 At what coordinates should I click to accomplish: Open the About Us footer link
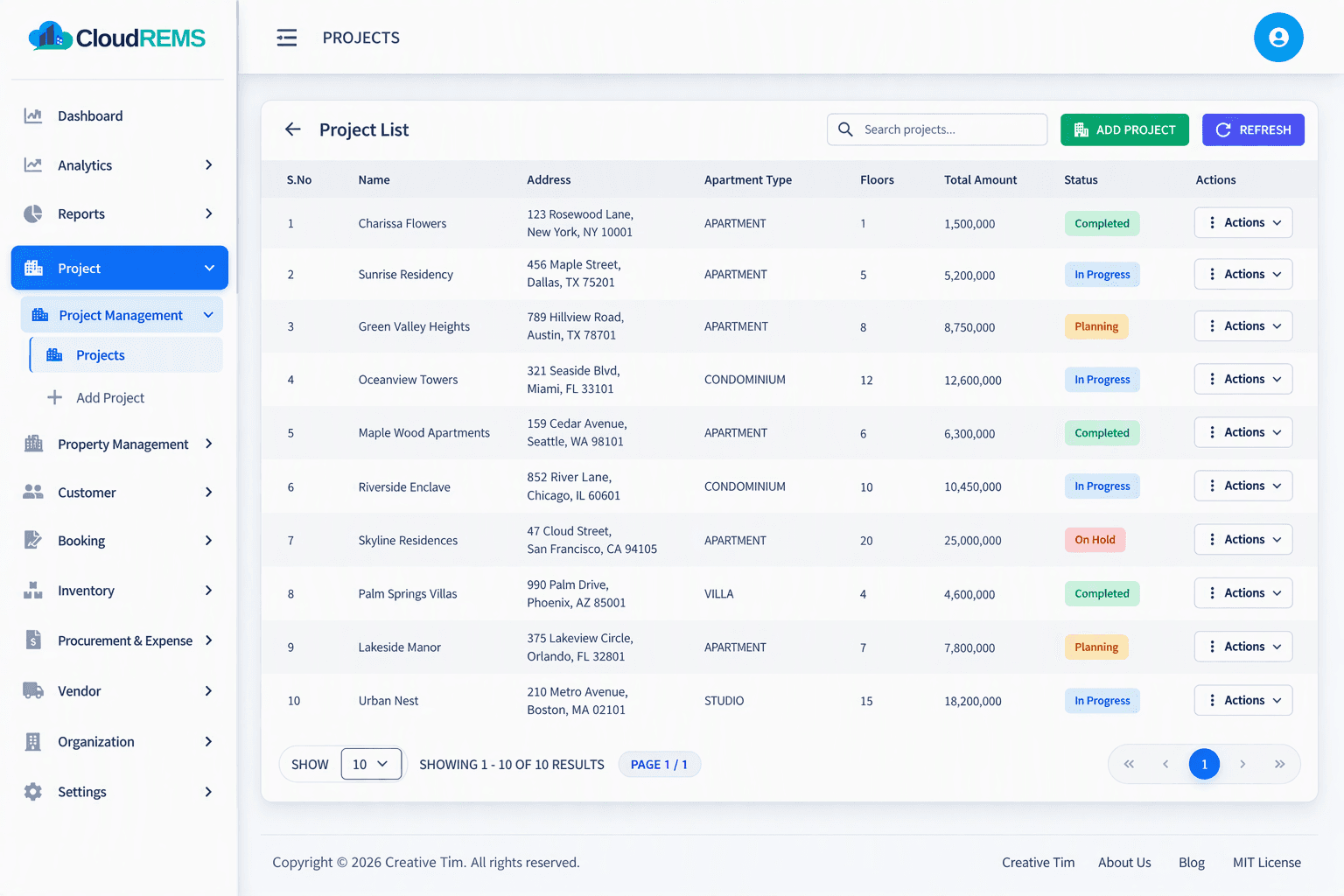(1124, 862)
